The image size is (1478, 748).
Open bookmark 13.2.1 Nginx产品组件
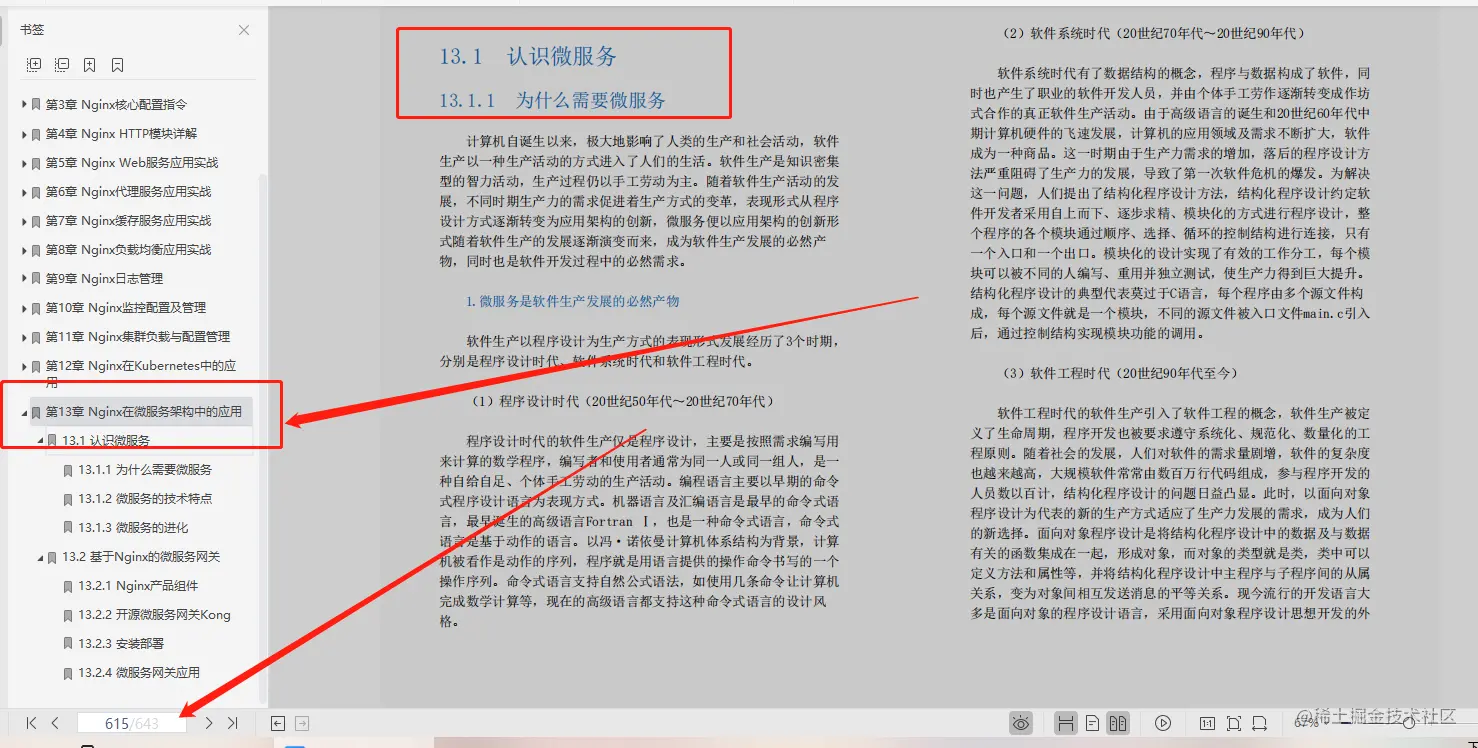tap(138, 586)
